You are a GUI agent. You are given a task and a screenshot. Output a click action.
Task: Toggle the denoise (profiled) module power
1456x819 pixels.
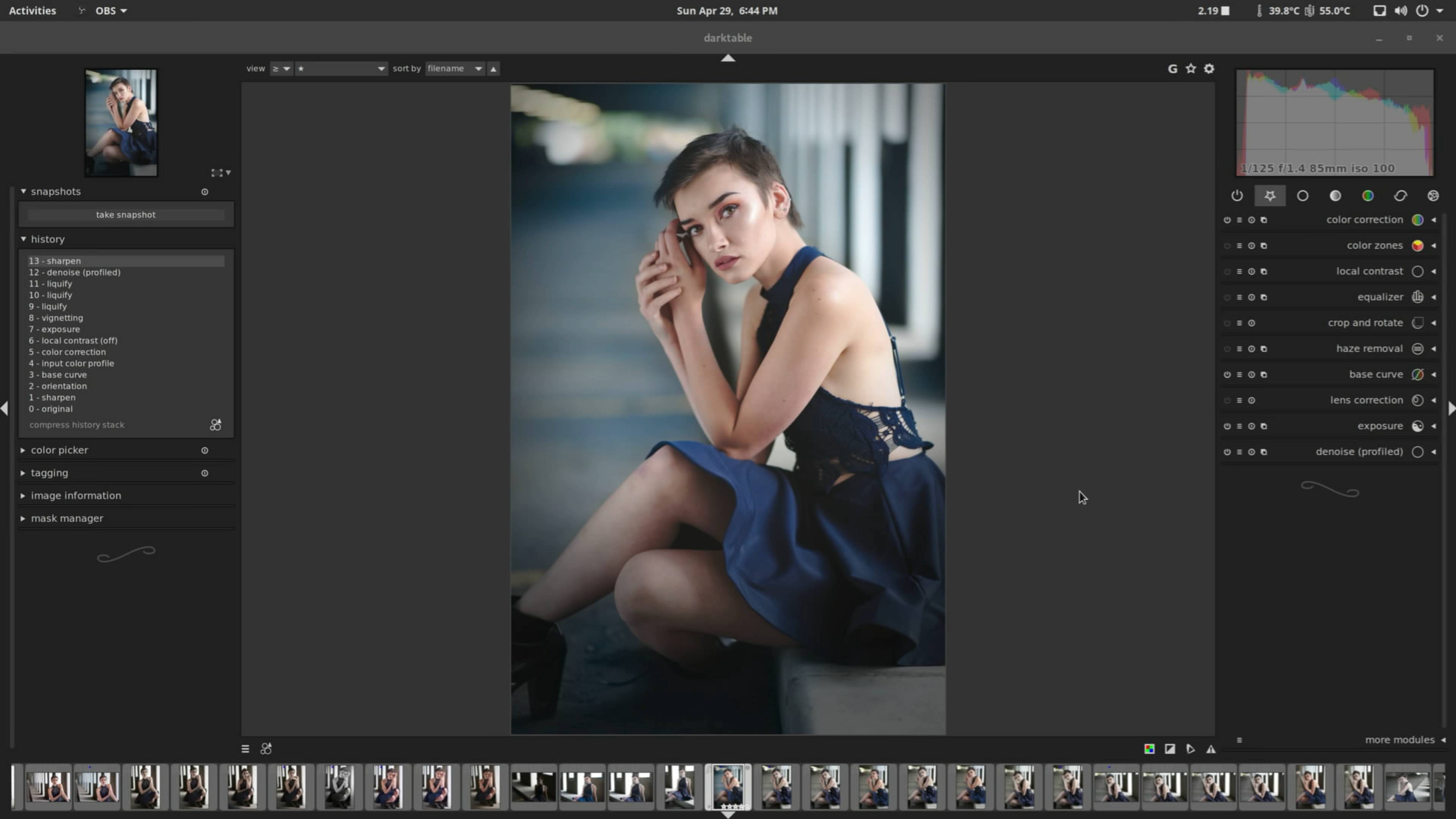click(1227, 452)
